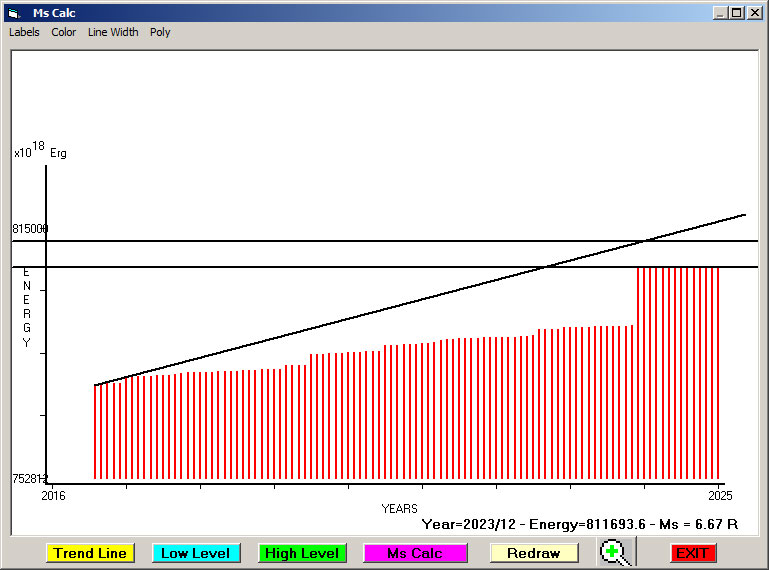769x570 pixels.
Task: Open the Color menu
Action: coord(64,32)
